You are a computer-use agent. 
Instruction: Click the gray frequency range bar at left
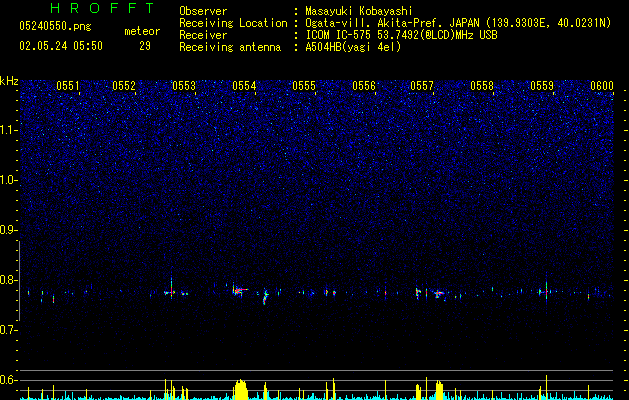[20, 280]
